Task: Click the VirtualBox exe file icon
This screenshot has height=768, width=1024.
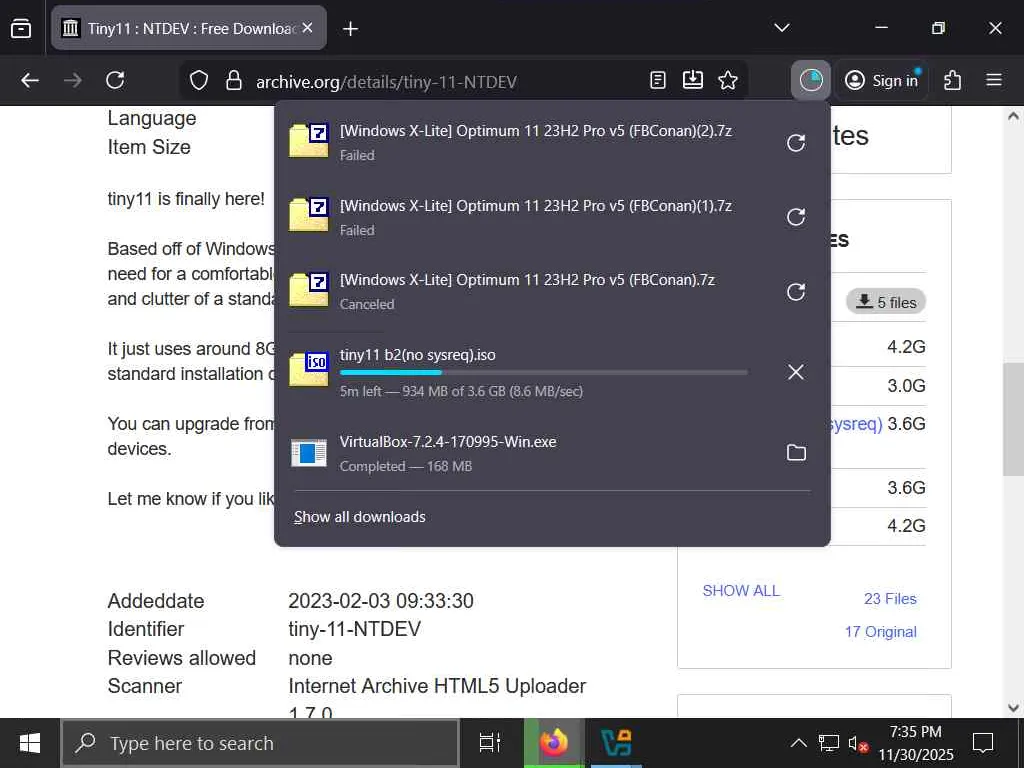Action: pyautogui.click(x=309, y=453)
